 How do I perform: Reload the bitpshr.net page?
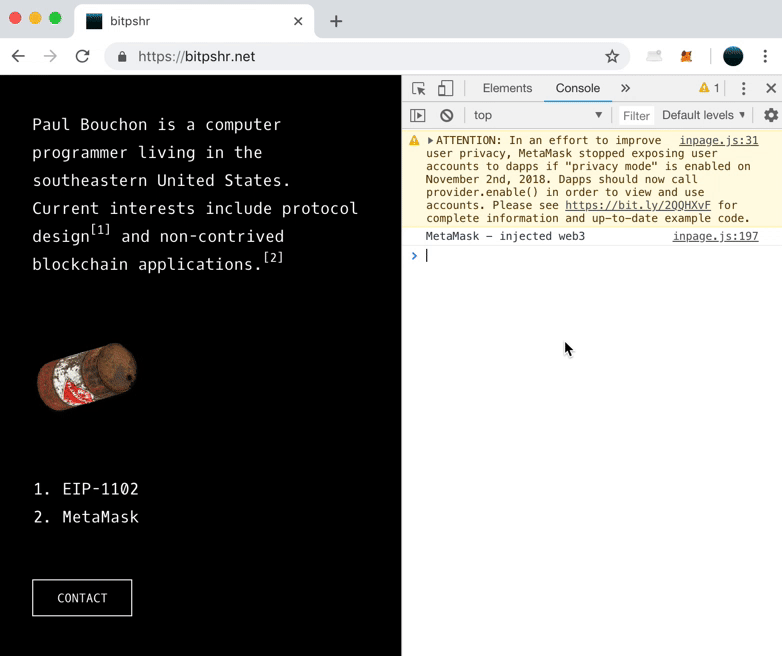tap(82, 56)
